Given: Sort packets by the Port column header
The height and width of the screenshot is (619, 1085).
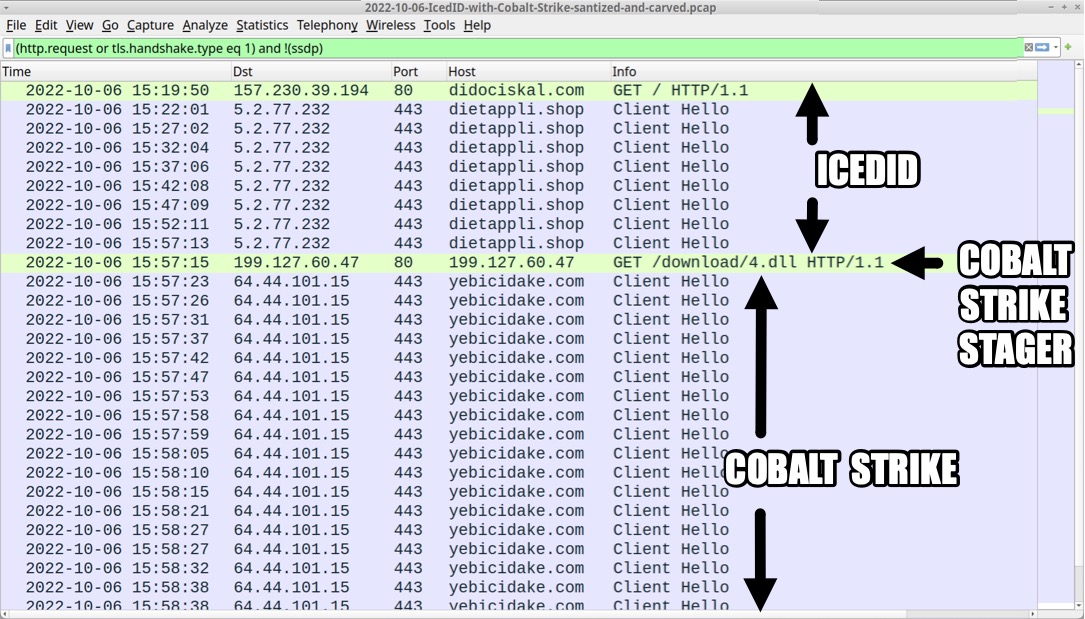Looking at the screenshot, I should pos(419,71).
